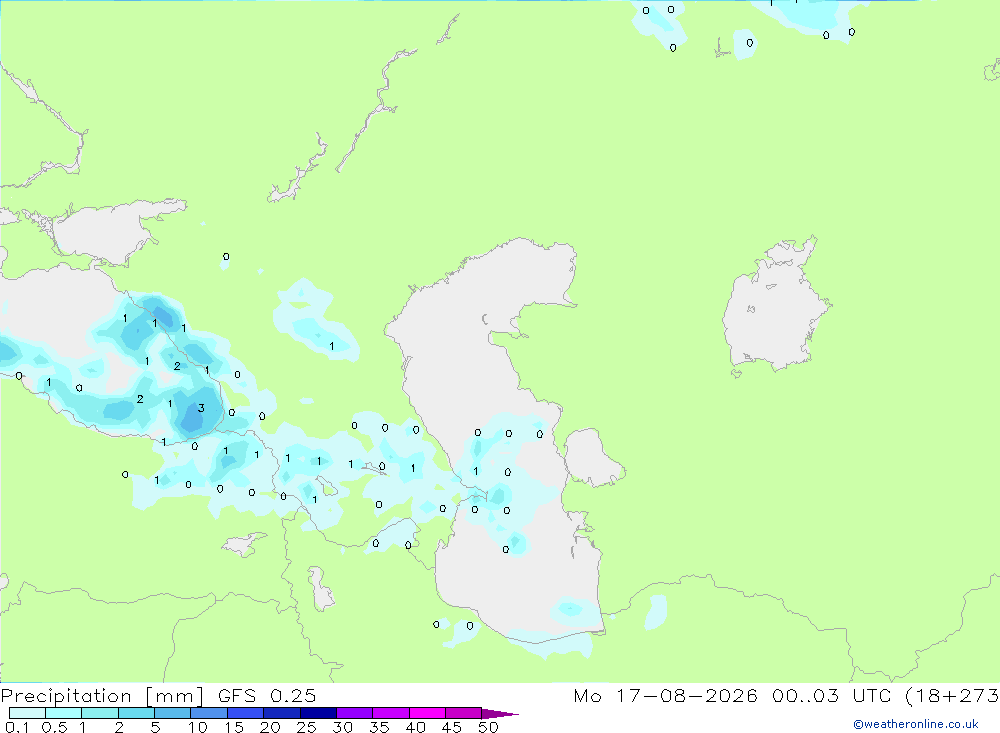Select the 35–40 mm violet legend swatch
The width and height of the screenshot is (1000, 733).
tap(391, 713)
